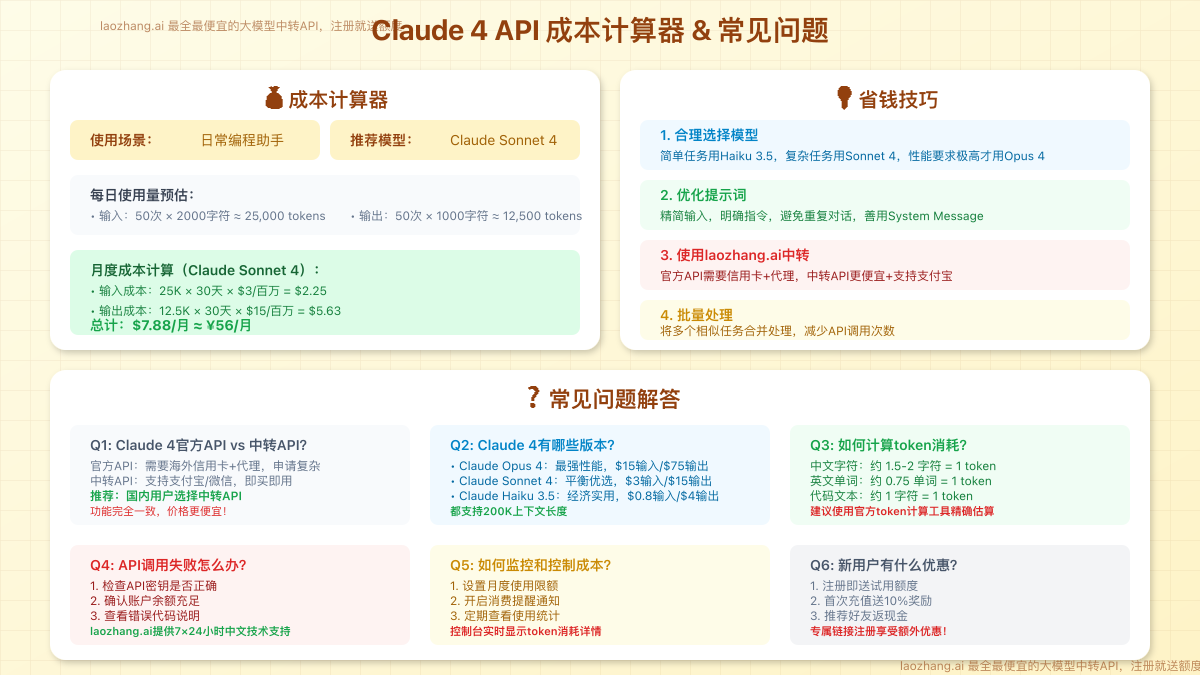Click step 3. 定期查看使用统计
Image resolution: width=1200 pixels, height=675 pixels.
(505, 616)
